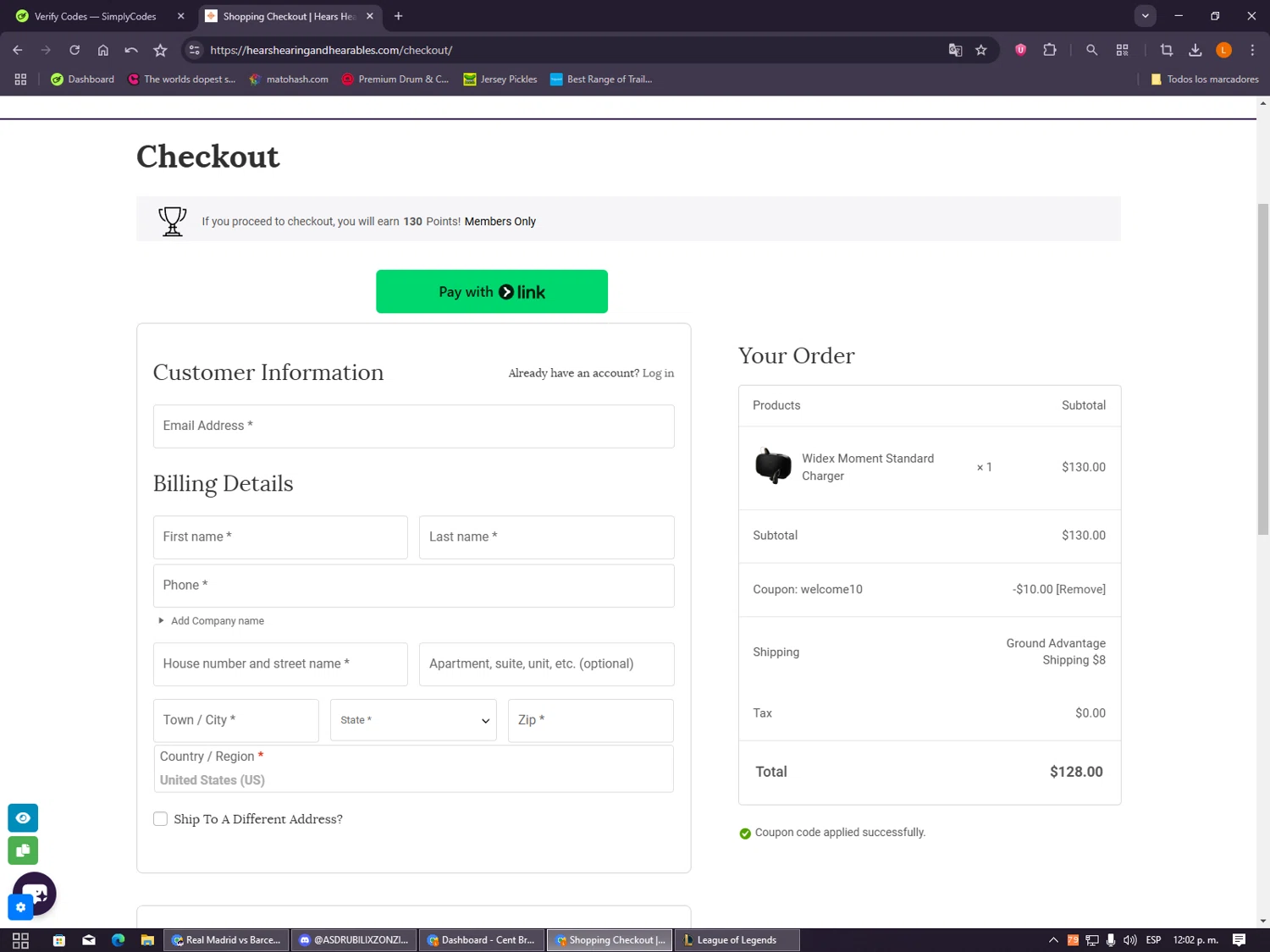
Task: Open the Dashboard bookmark
Action: (82, 79)
